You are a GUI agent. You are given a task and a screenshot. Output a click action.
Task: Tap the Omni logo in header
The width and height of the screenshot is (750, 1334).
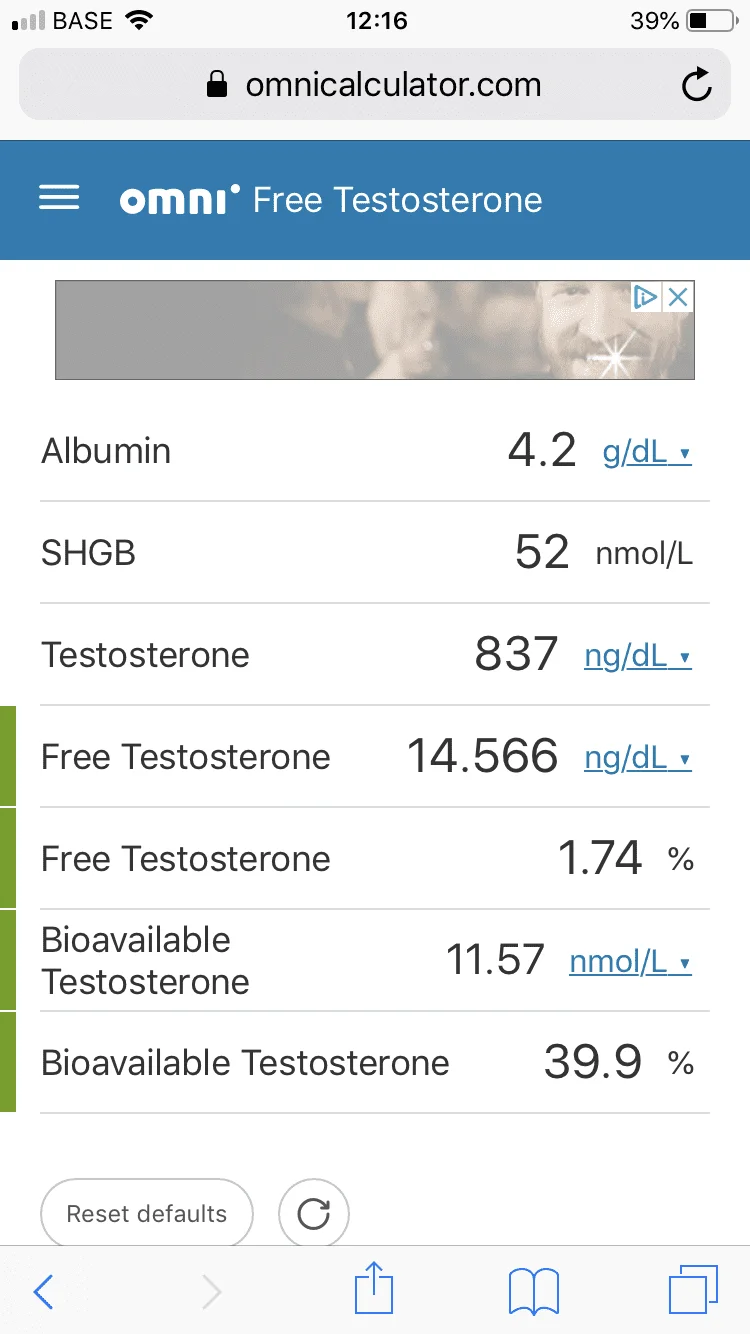click(179, 200)
